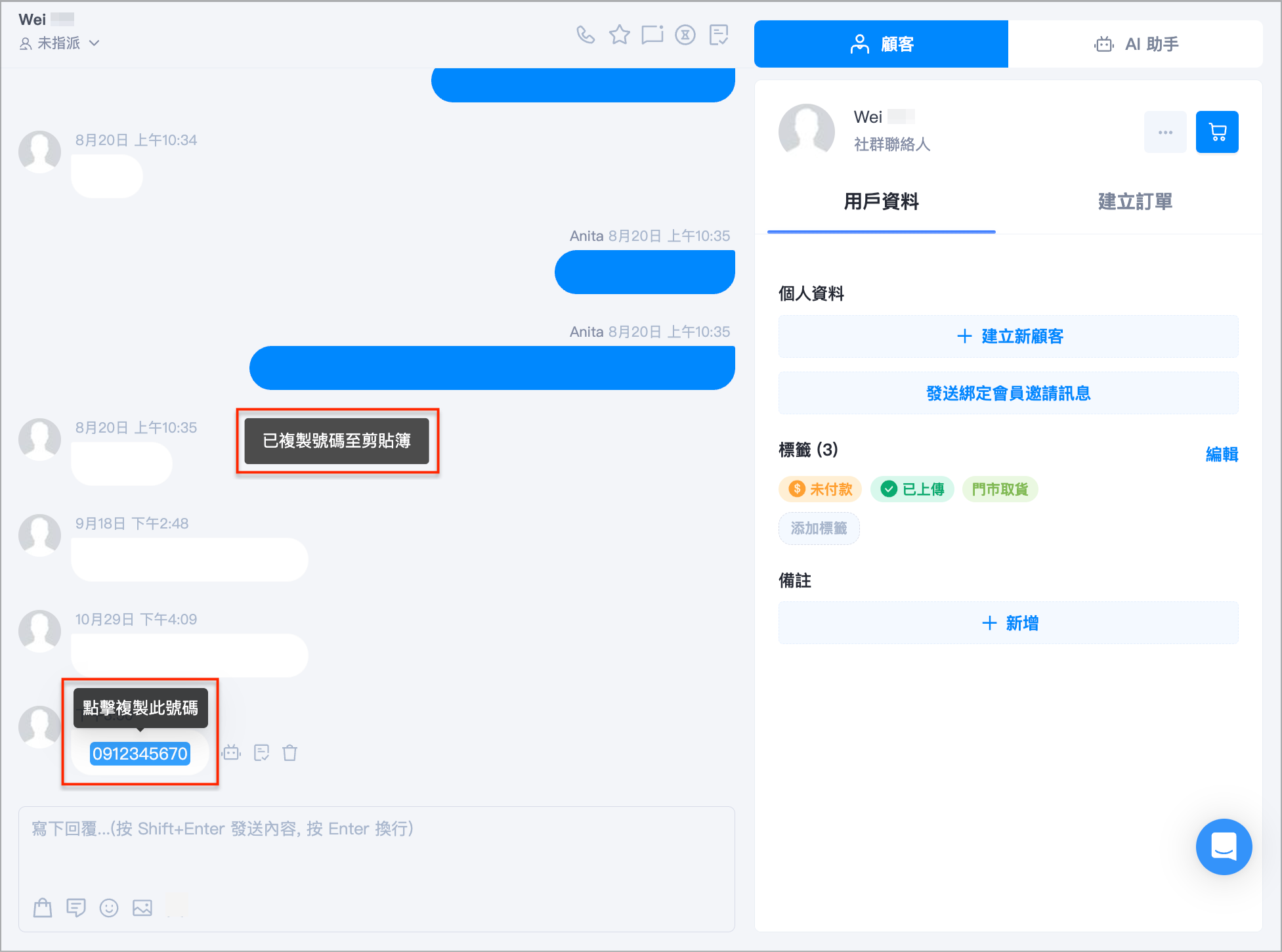Screen dimensions: 1282x952
Task: Start a phone call with the customer
Action: pos(586,35)
